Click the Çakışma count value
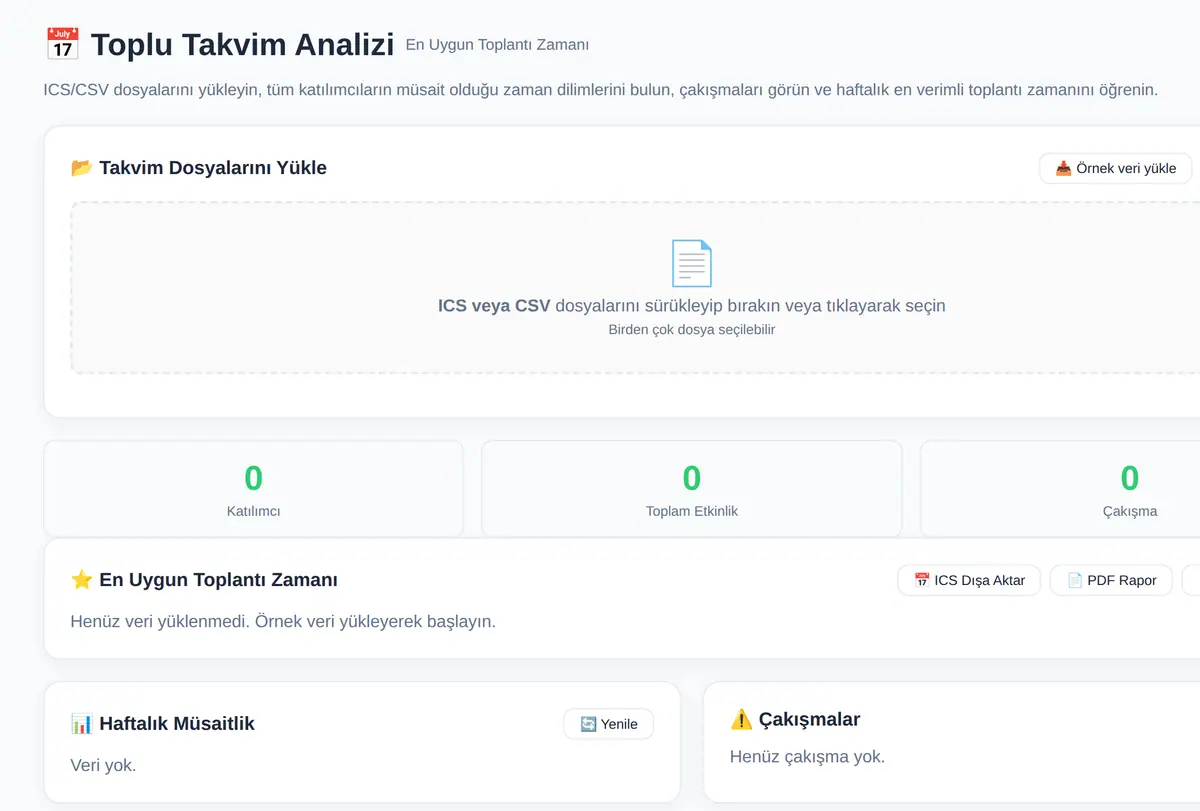The width and height of the screenshot is (1200, 811). click(x=1130, y=478)
